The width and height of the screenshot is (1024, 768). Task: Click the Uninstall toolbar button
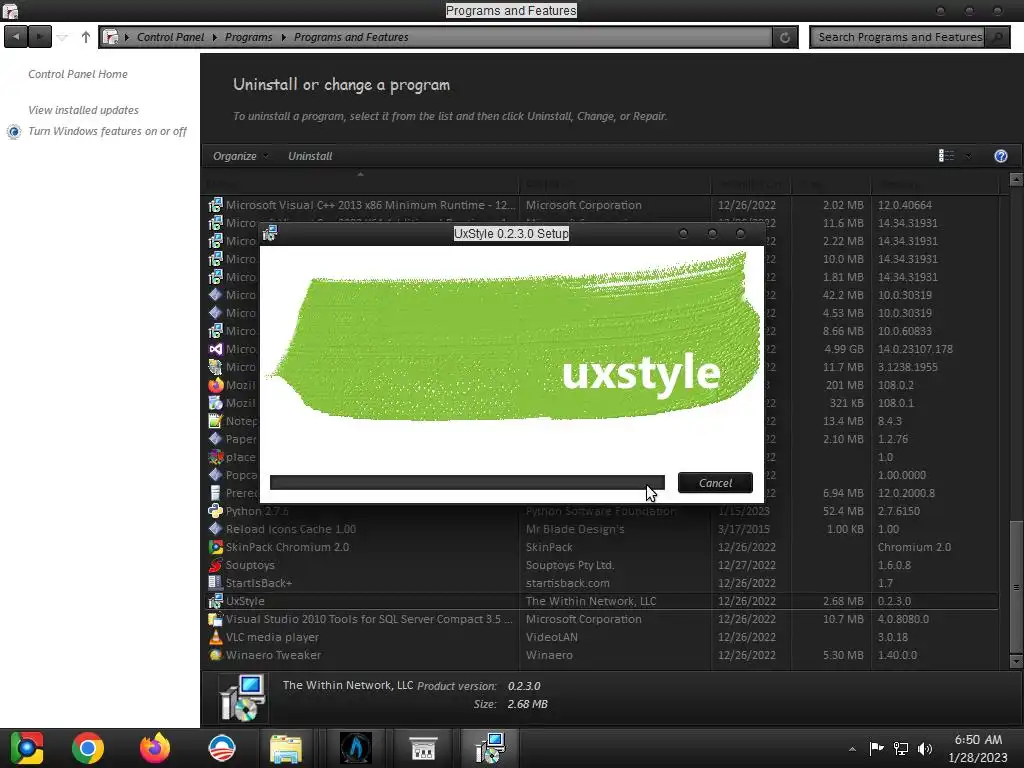pyautogui.click(x=310, y=156)
